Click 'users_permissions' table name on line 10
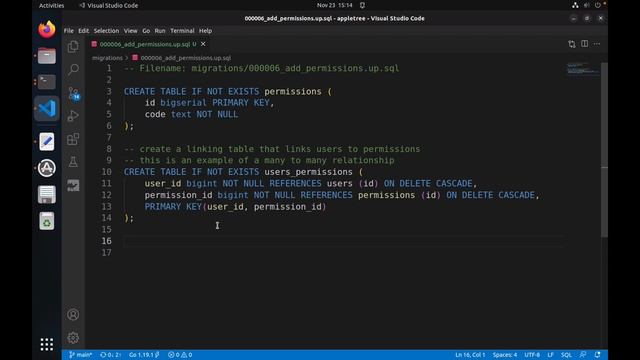Screen dimensions: 640x360 coord(308,172)
